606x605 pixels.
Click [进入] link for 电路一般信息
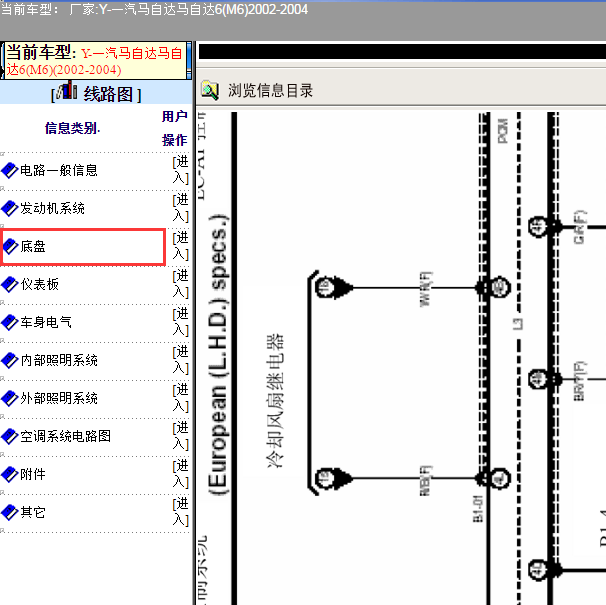pos(180,170)
